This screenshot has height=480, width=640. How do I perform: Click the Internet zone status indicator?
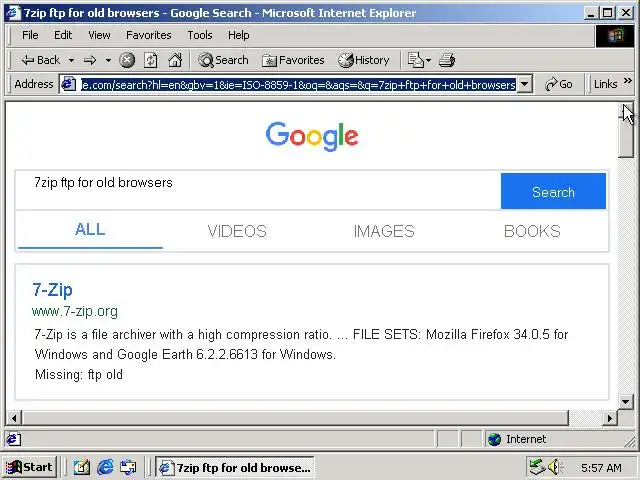[x=517, y=439]
